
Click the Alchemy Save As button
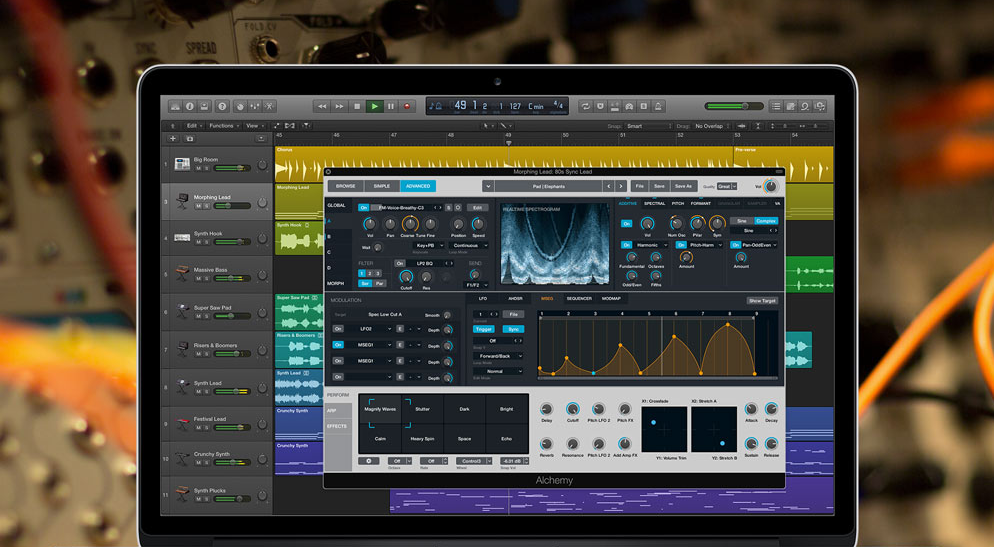coord(683,186)
